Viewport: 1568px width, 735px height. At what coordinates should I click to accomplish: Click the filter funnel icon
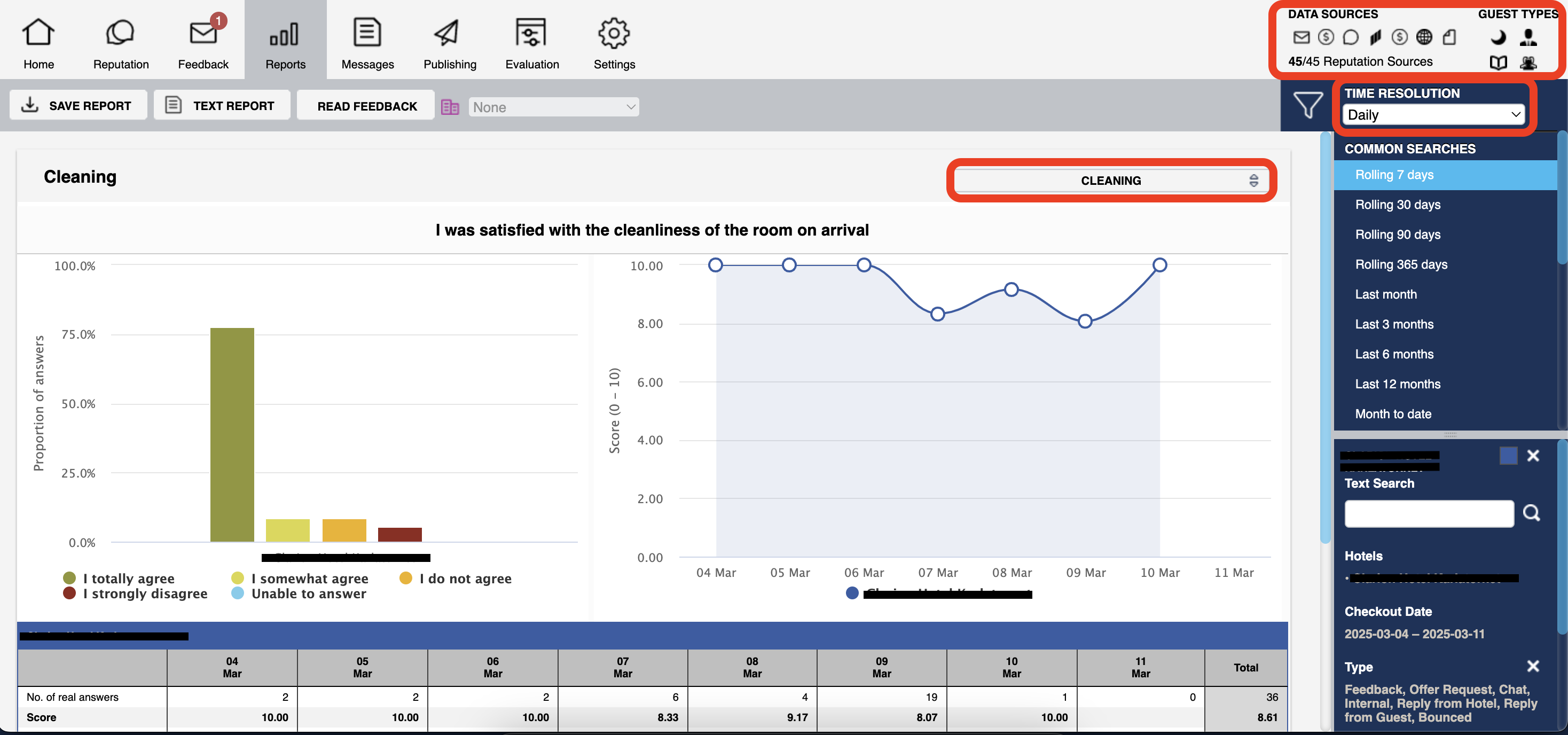pos(1307,105)
